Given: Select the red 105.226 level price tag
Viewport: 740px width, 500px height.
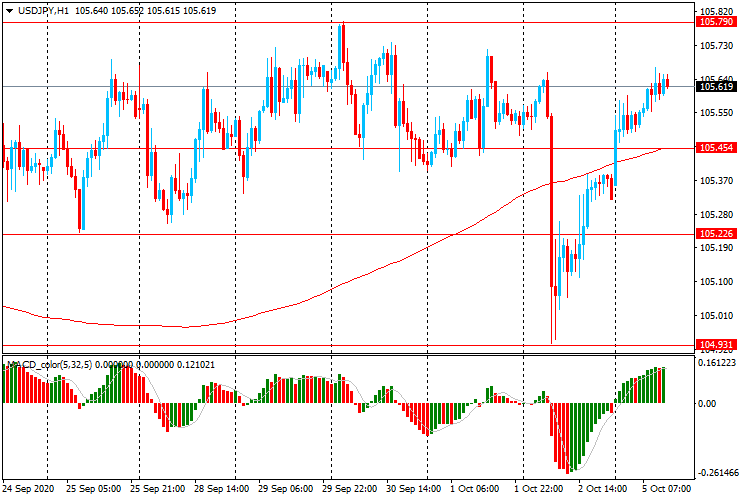Looking at the screenshot, I should click(x=716, y=234).
